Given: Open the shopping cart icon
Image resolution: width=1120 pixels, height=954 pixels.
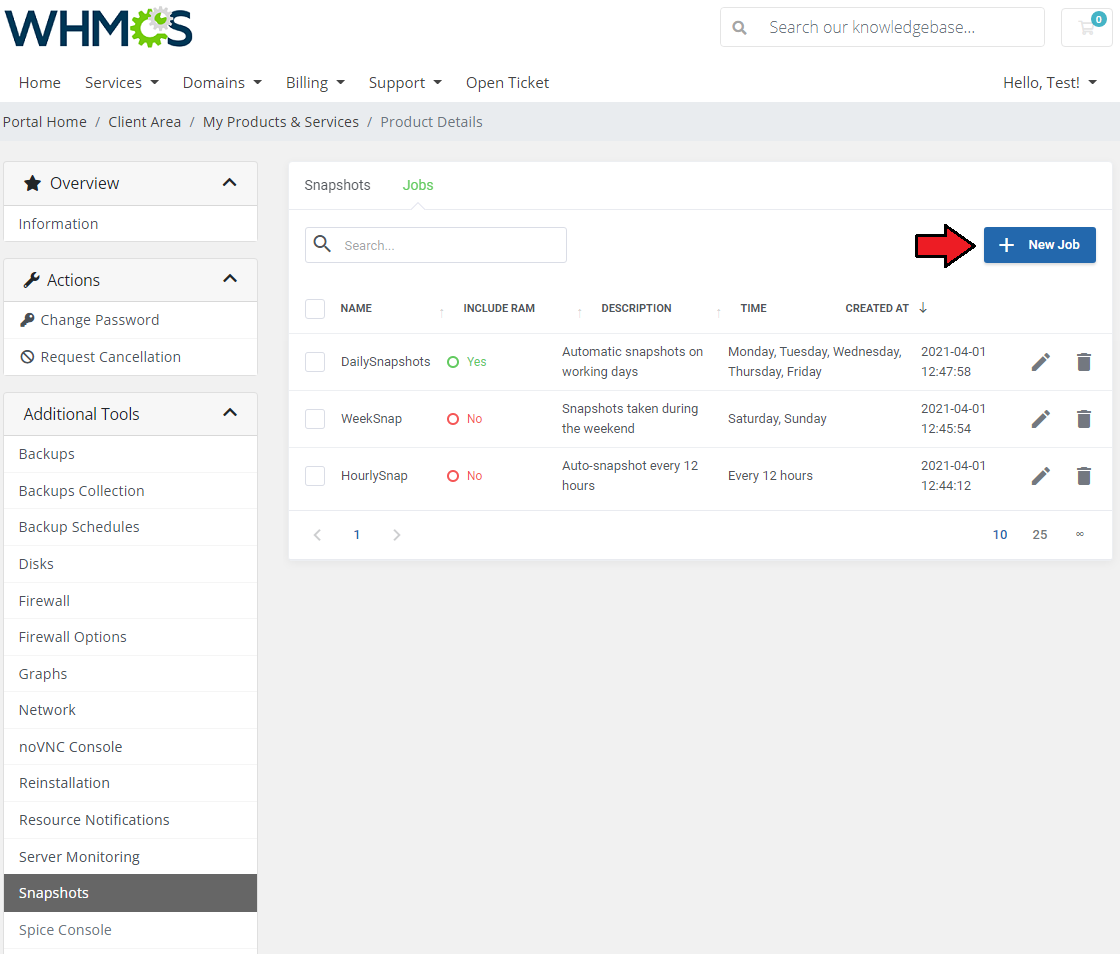Looking at the screenshot, I should 1086,28.
